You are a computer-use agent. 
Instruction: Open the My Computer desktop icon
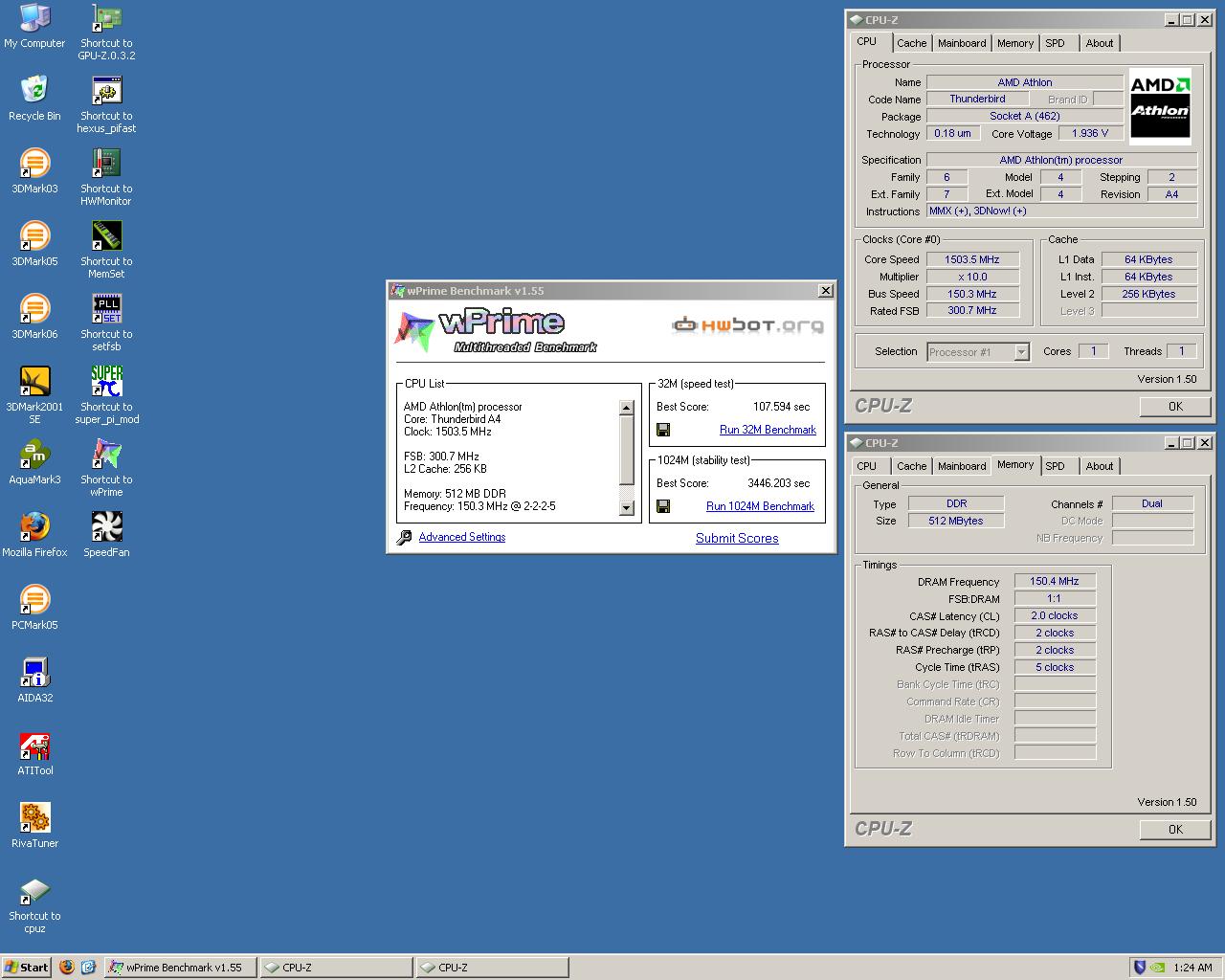(x=34, y=26)
